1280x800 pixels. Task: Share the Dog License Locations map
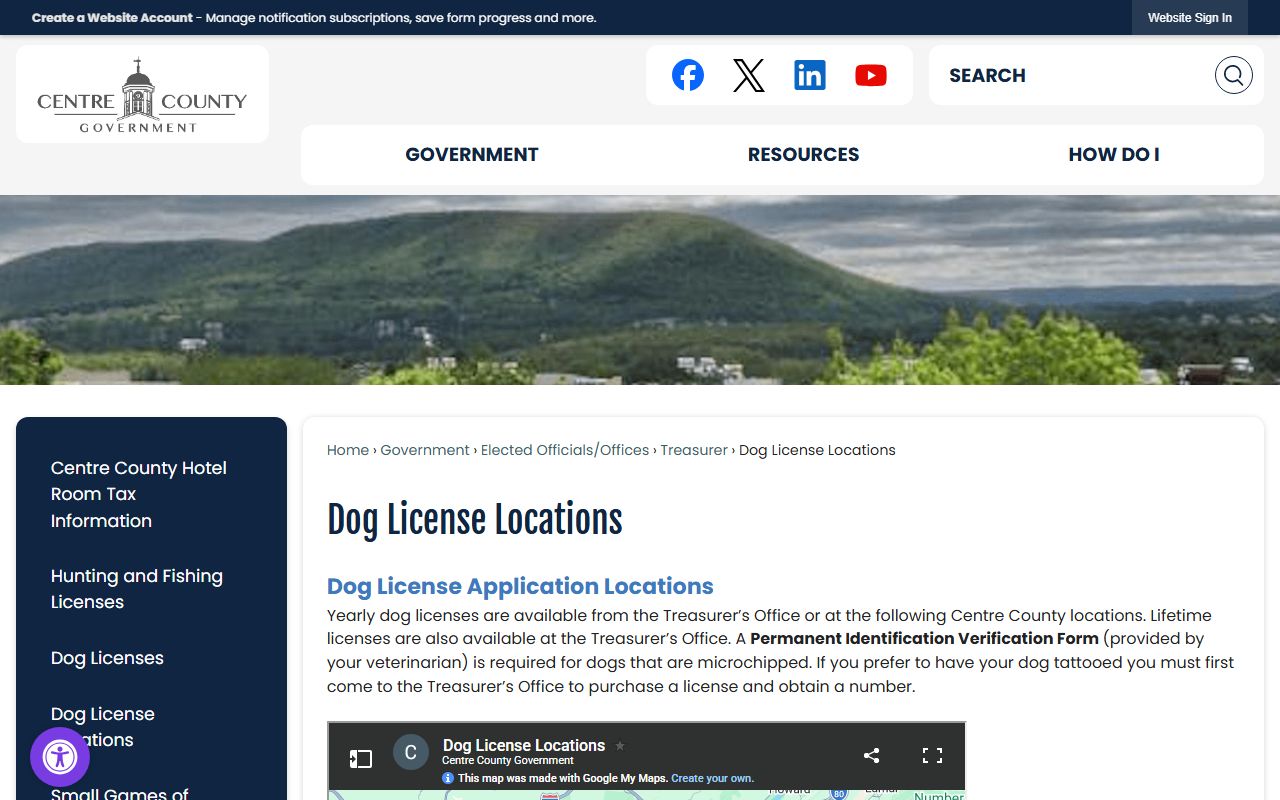(871, 756)
